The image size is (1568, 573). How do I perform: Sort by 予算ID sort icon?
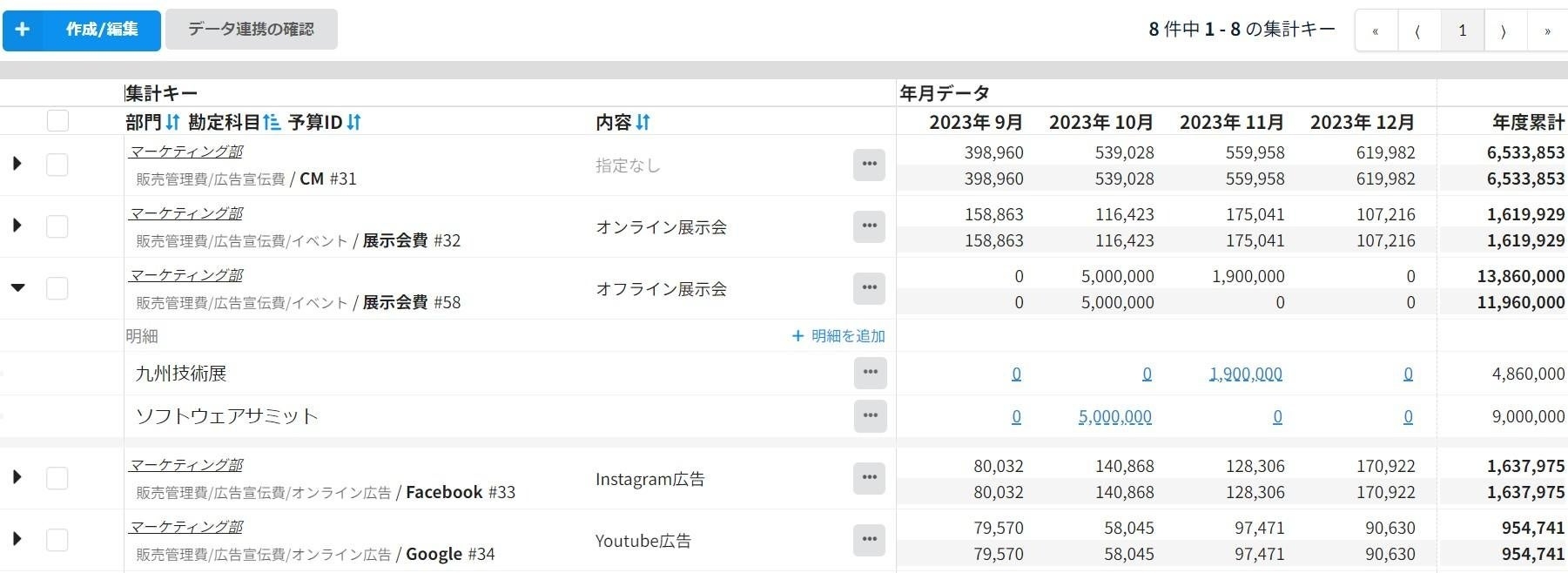[353, 122]
